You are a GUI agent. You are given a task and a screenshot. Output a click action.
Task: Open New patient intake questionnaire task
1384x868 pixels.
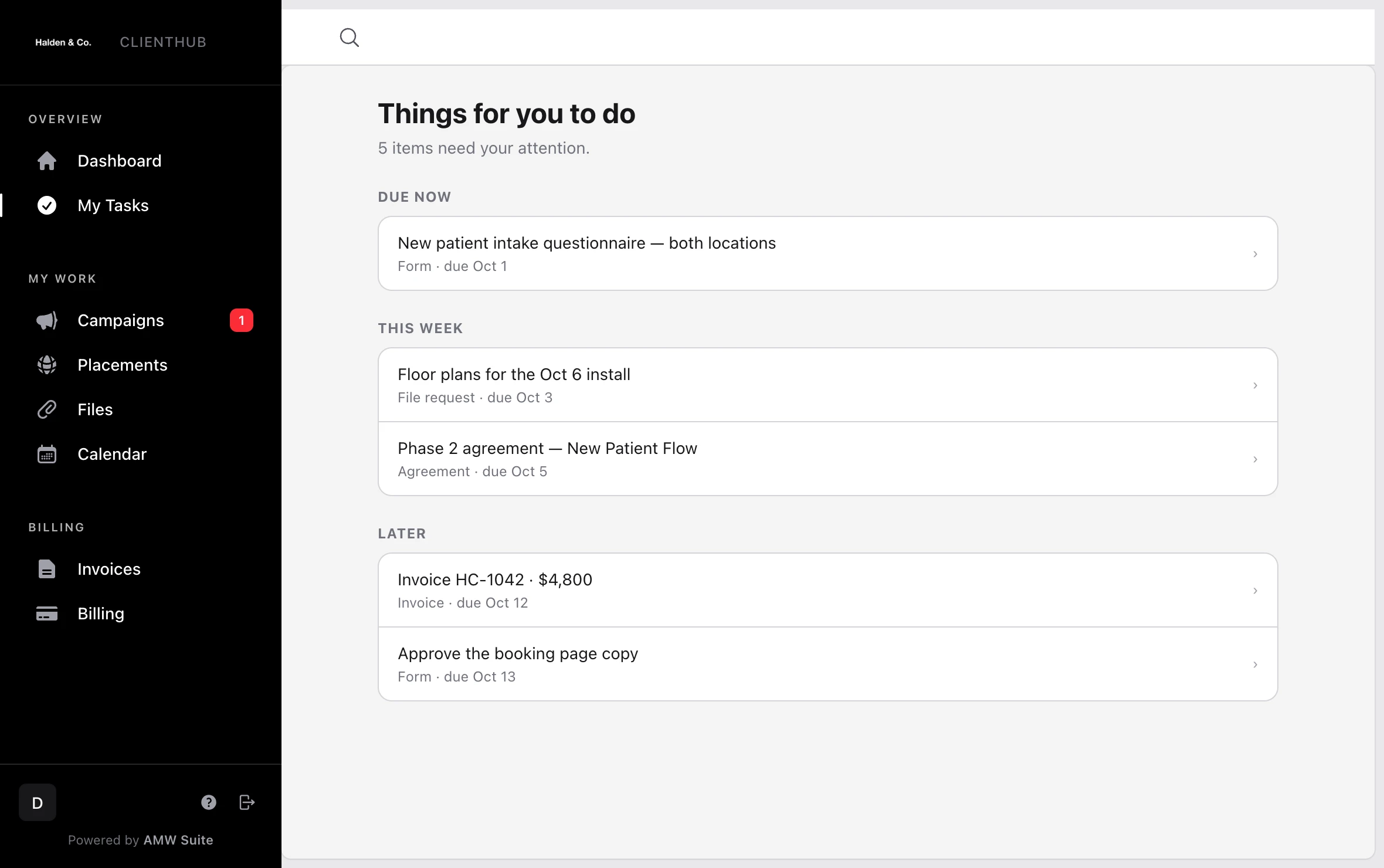[x=828, y=253]
